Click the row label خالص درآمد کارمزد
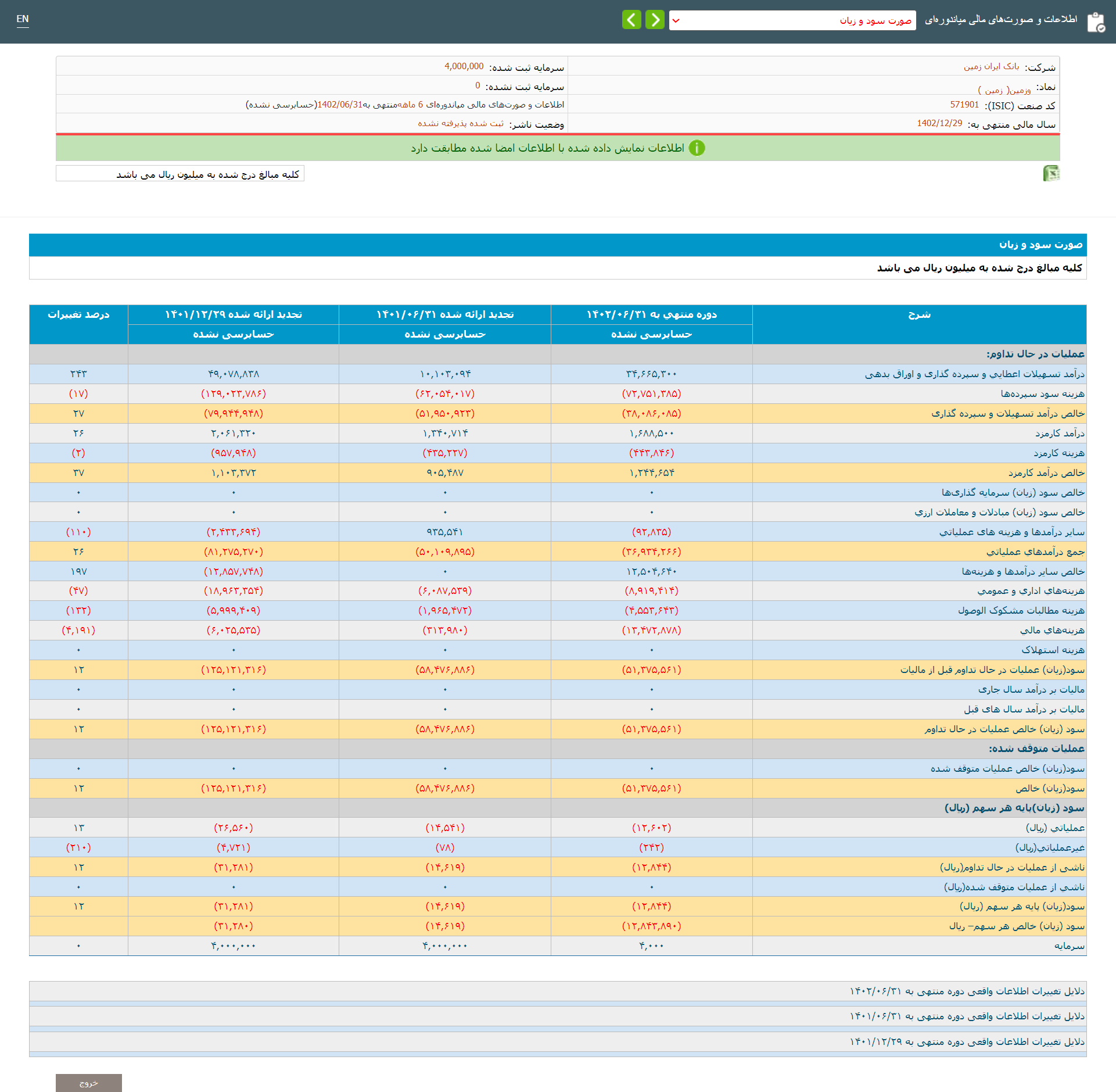This screenshot has height=1092, width=1116. (x=1046, y=473)
